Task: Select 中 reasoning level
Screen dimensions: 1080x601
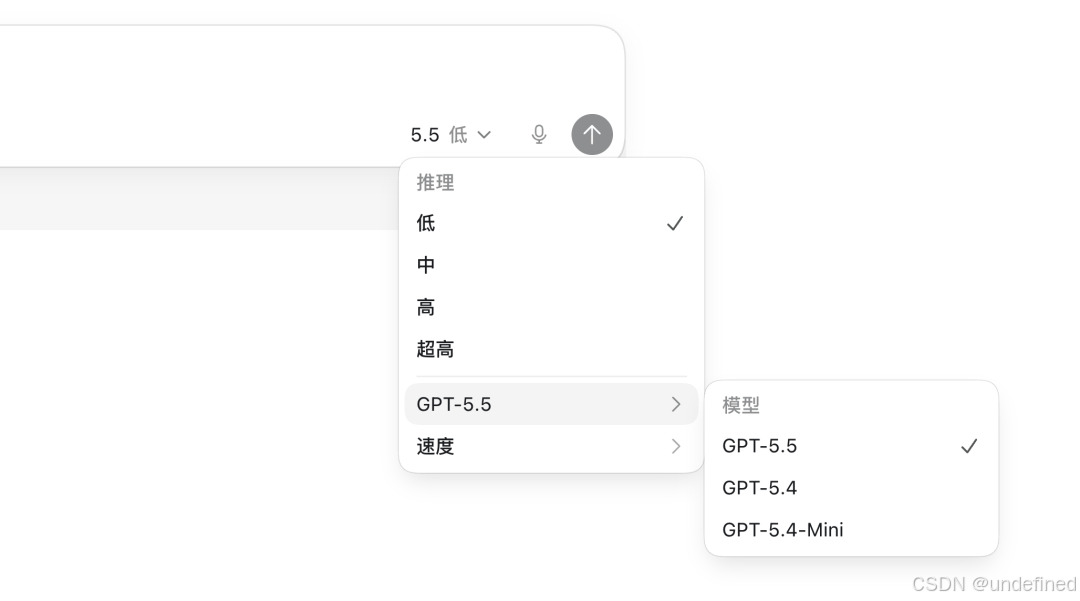Action: tap(551, 265)
